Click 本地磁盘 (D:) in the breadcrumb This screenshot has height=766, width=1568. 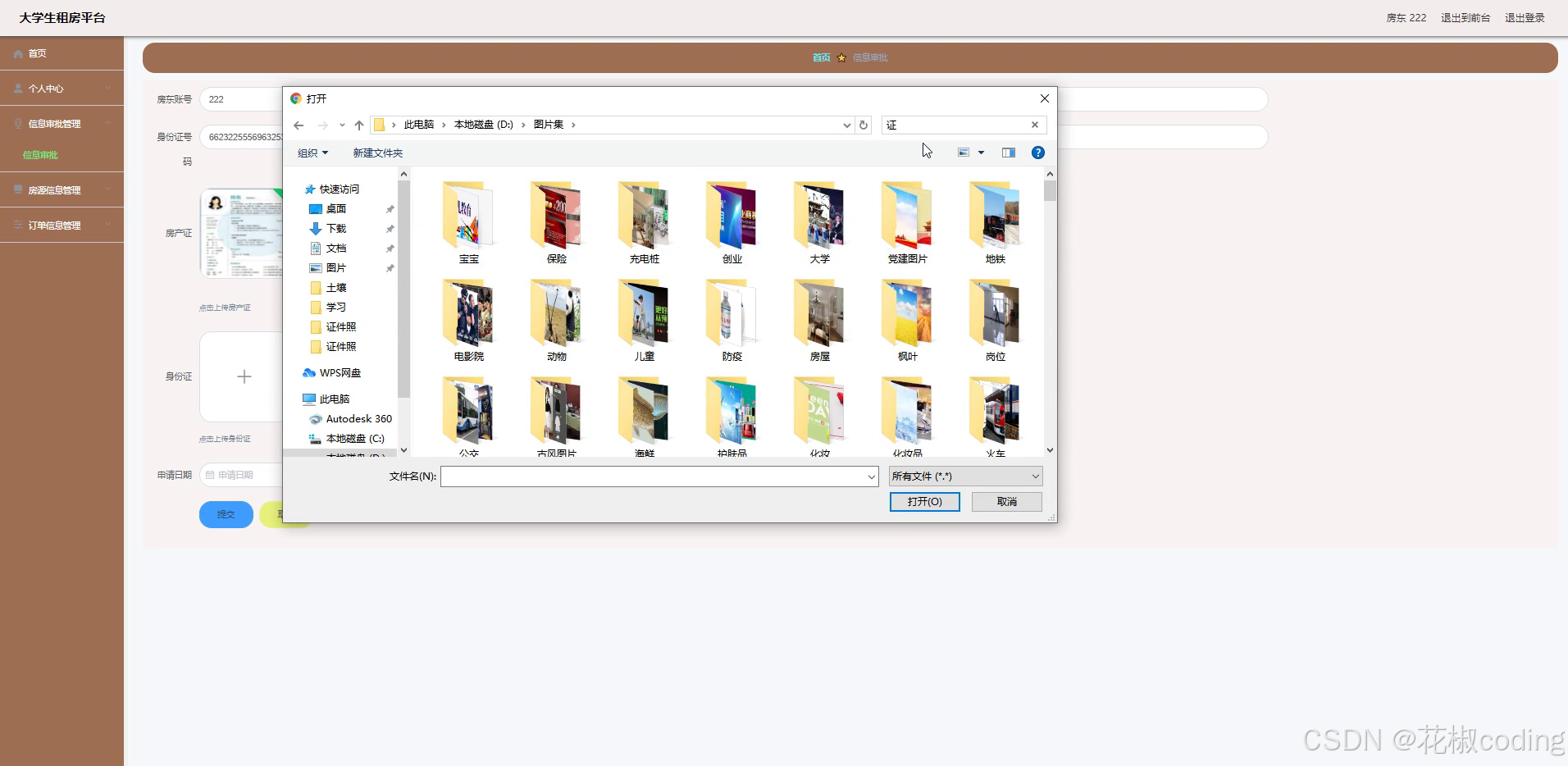coord(484,125)
